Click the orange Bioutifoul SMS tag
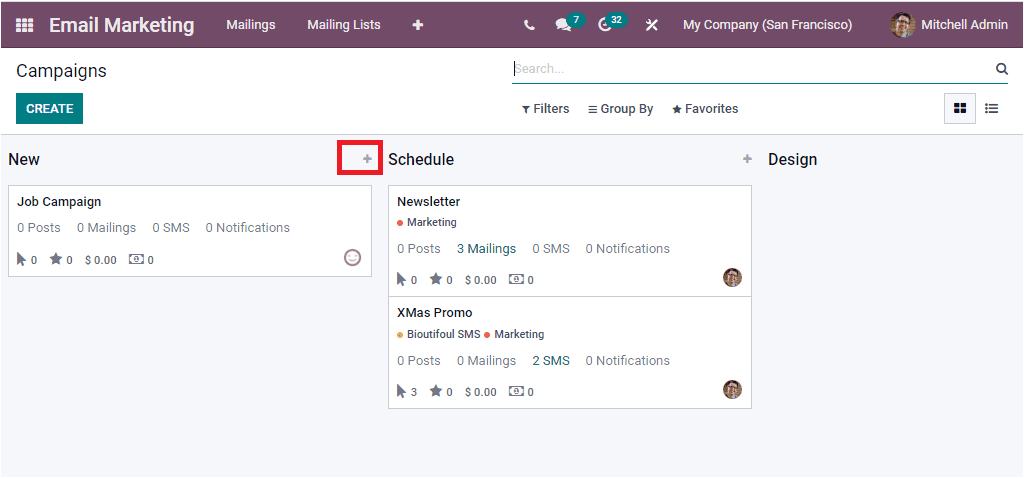The width and height of the screenshot is (1024, 478). (439, 334)
